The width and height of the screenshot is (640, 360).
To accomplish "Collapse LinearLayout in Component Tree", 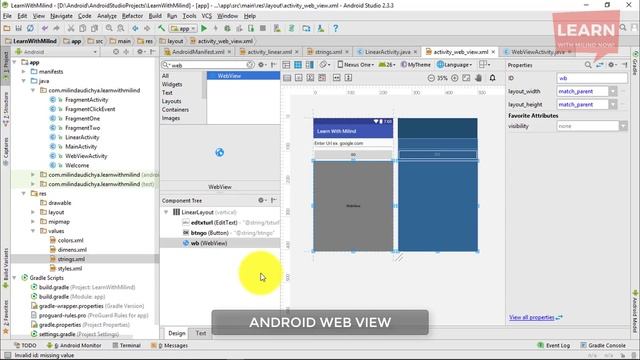I will [166, 212].
